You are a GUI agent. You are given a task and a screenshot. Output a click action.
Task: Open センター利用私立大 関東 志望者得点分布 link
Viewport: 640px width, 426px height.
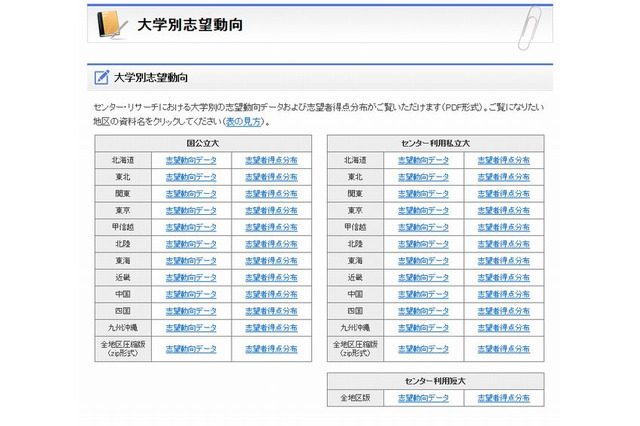click(x=504, y=194)
